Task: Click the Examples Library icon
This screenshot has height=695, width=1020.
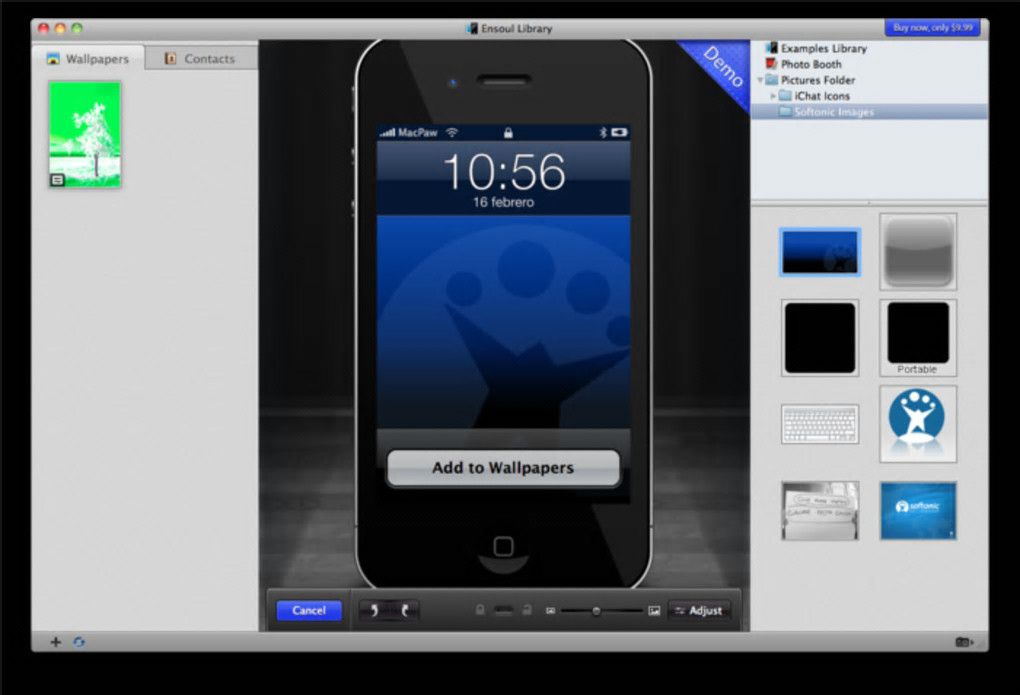Action: pos(772,48)
